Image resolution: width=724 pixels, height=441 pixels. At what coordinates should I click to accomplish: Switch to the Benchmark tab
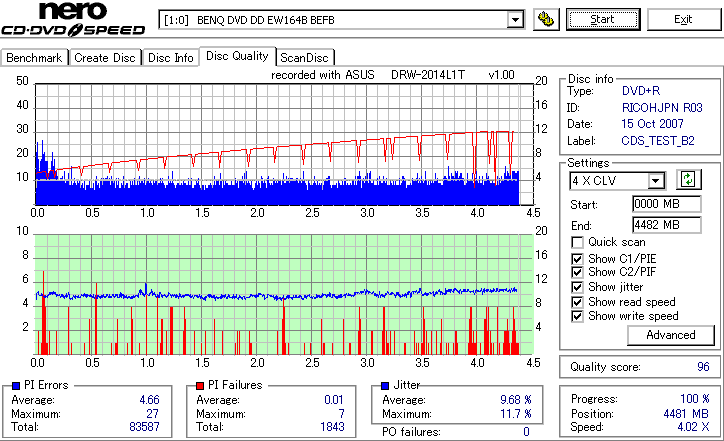[34, 58]
